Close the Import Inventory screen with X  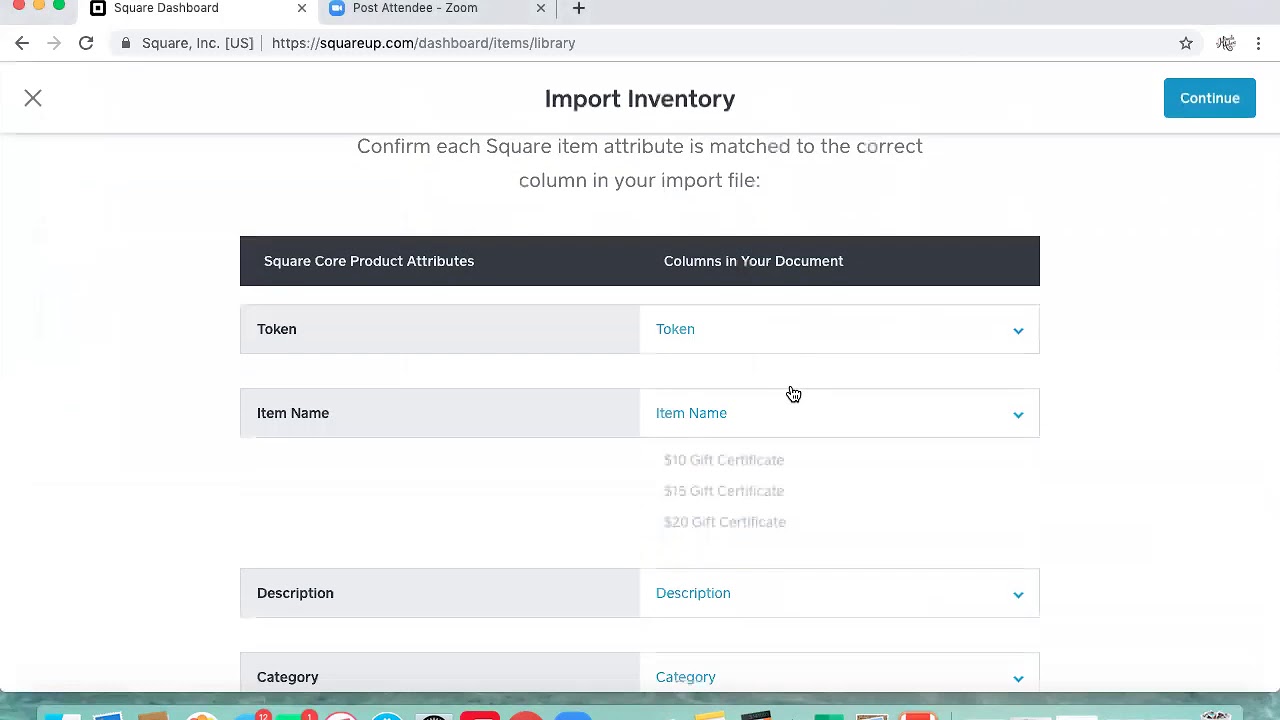[33, 98]
